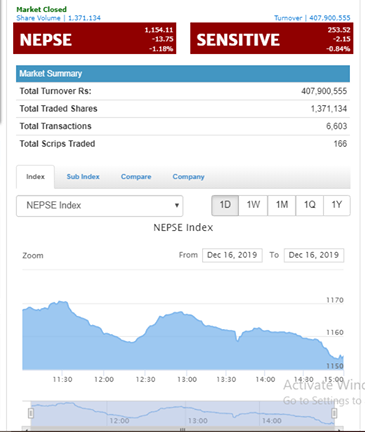The width and height of the screenshot is (365, 432).
Task: Click the SENSITIVE index red banner
Action: (272, 38)
